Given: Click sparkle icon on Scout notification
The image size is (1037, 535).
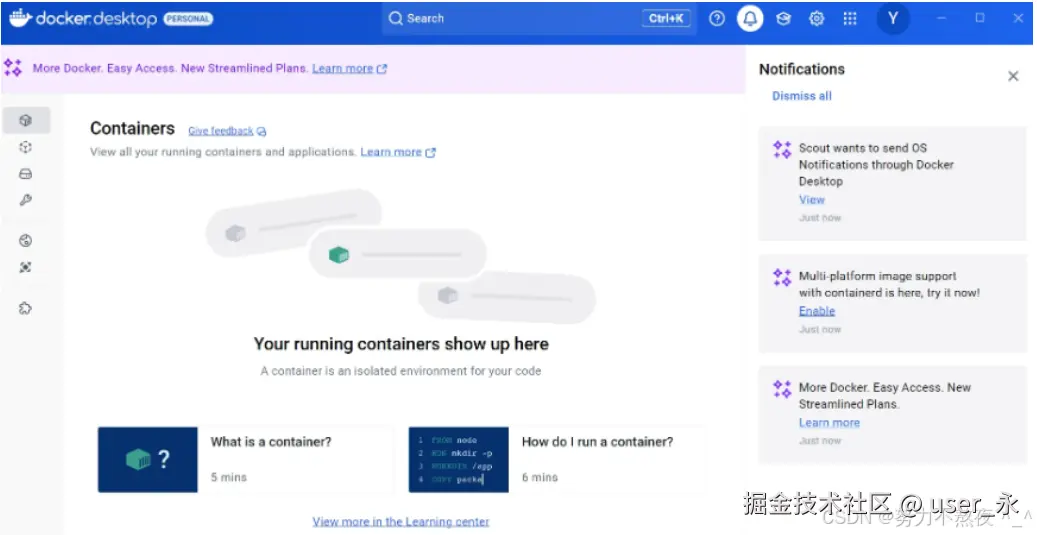Looking at the screenshot, I should (782, 150).
